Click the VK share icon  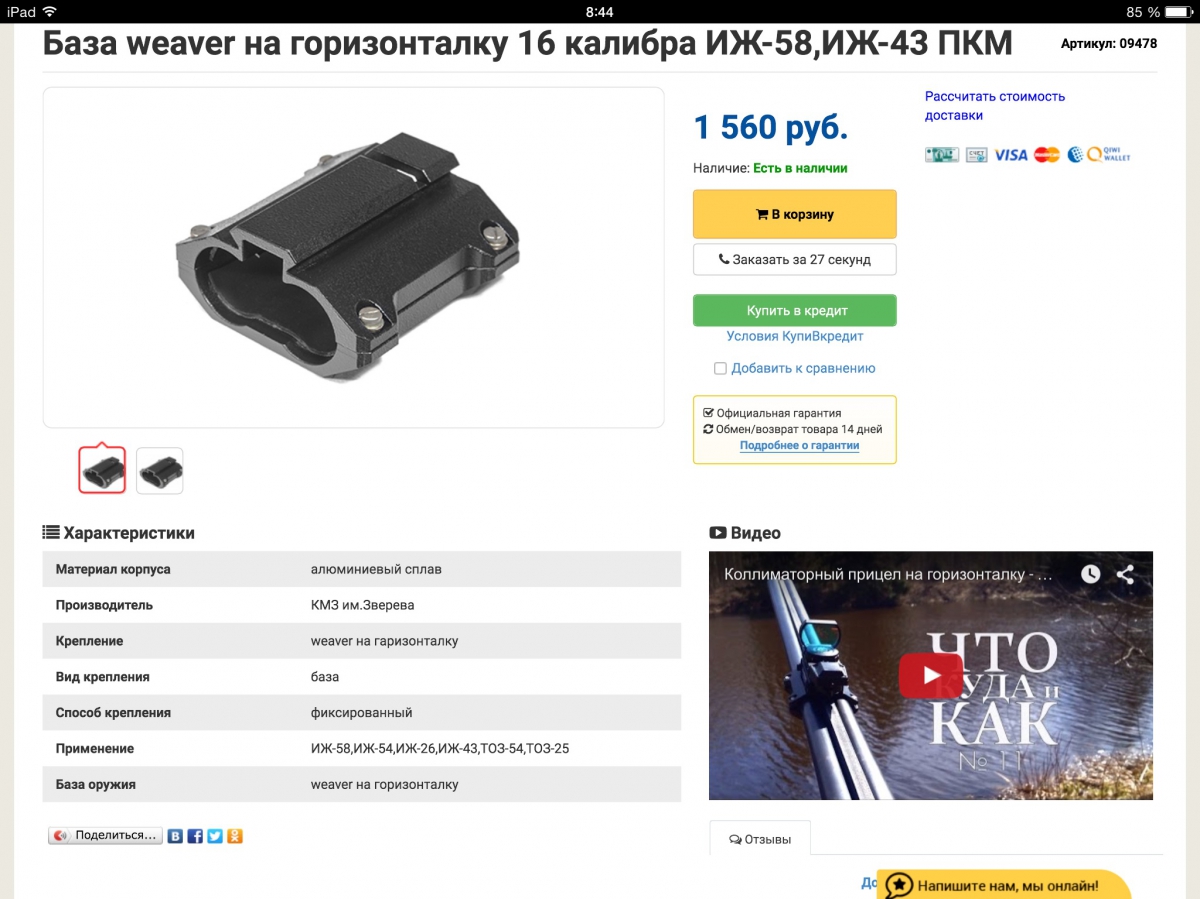click(175, 836)
